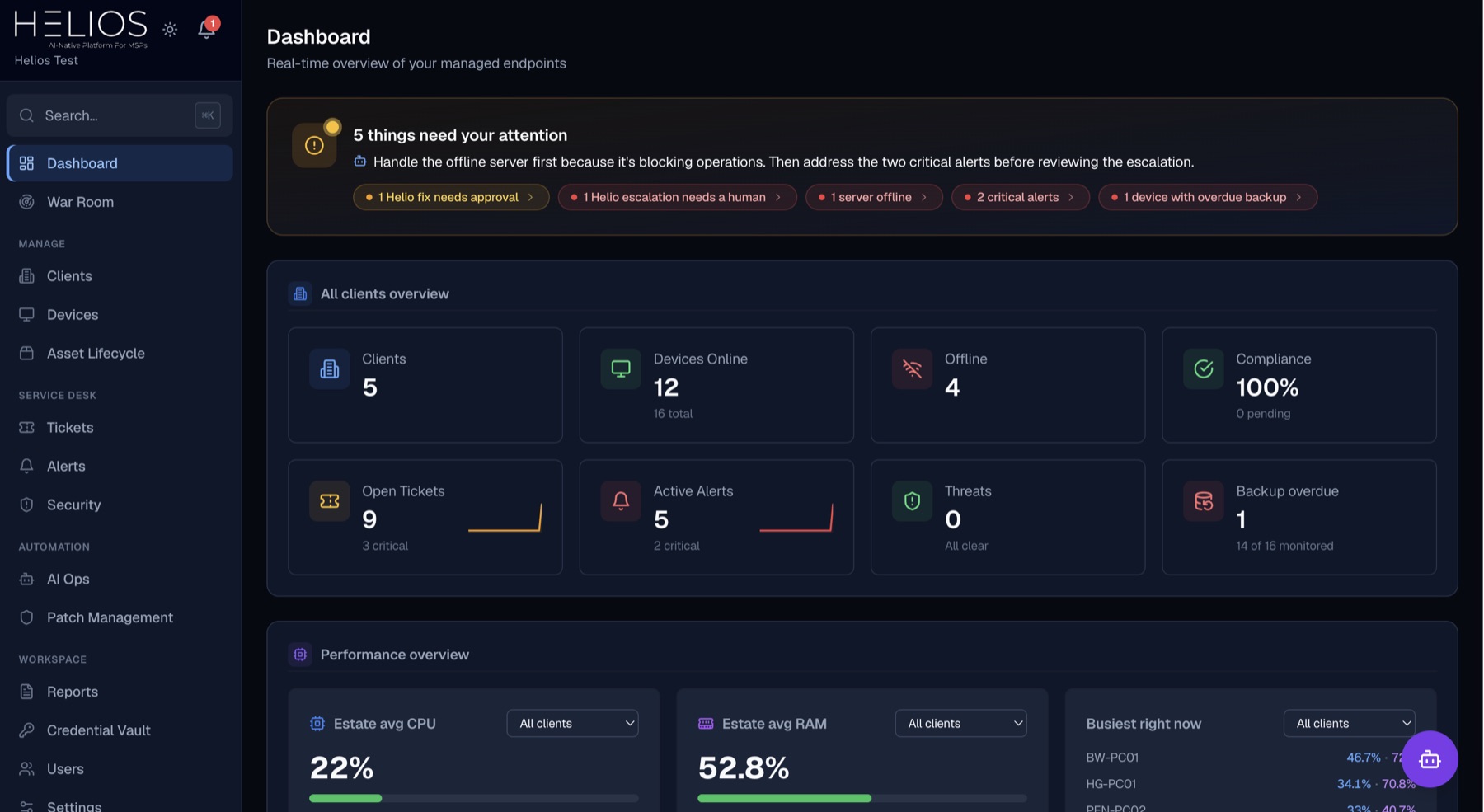Click the Open Tickets sparkline chart

pyautogui.click(x=505, y=518)
